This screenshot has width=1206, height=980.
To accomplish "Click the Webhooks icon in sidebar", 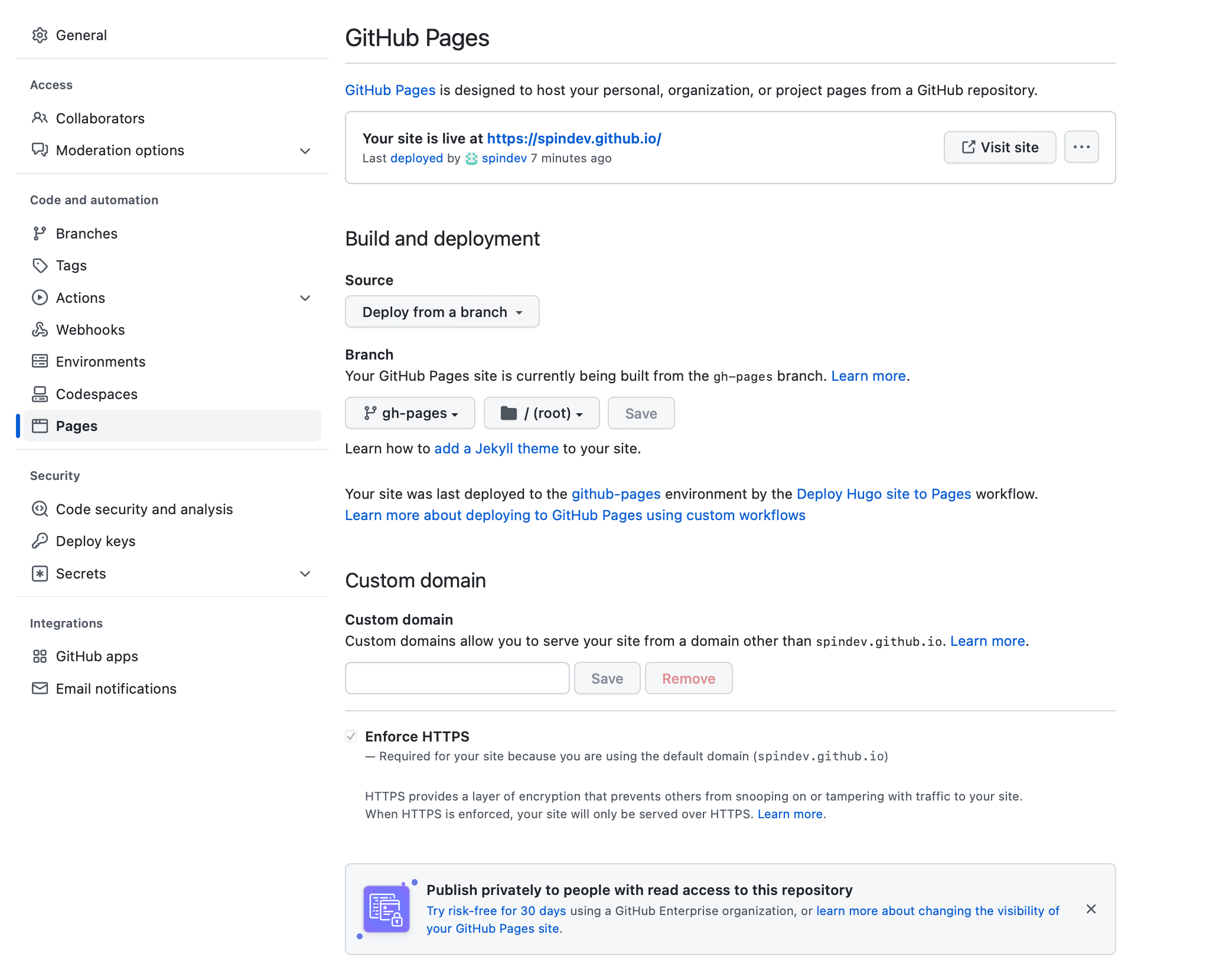I will [40, 329].
